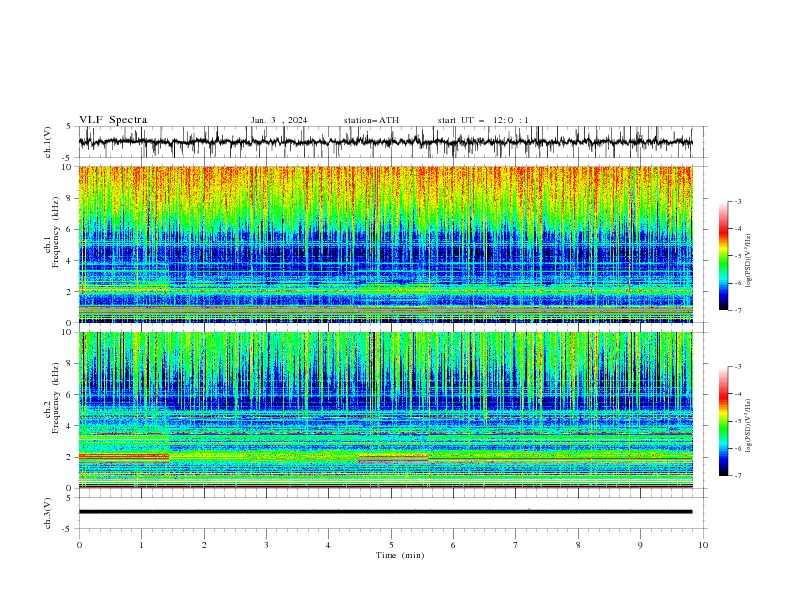Click the red 2 kHz band in ch.2 spectrogram
792x612 pixels.
tap(124, 456)
